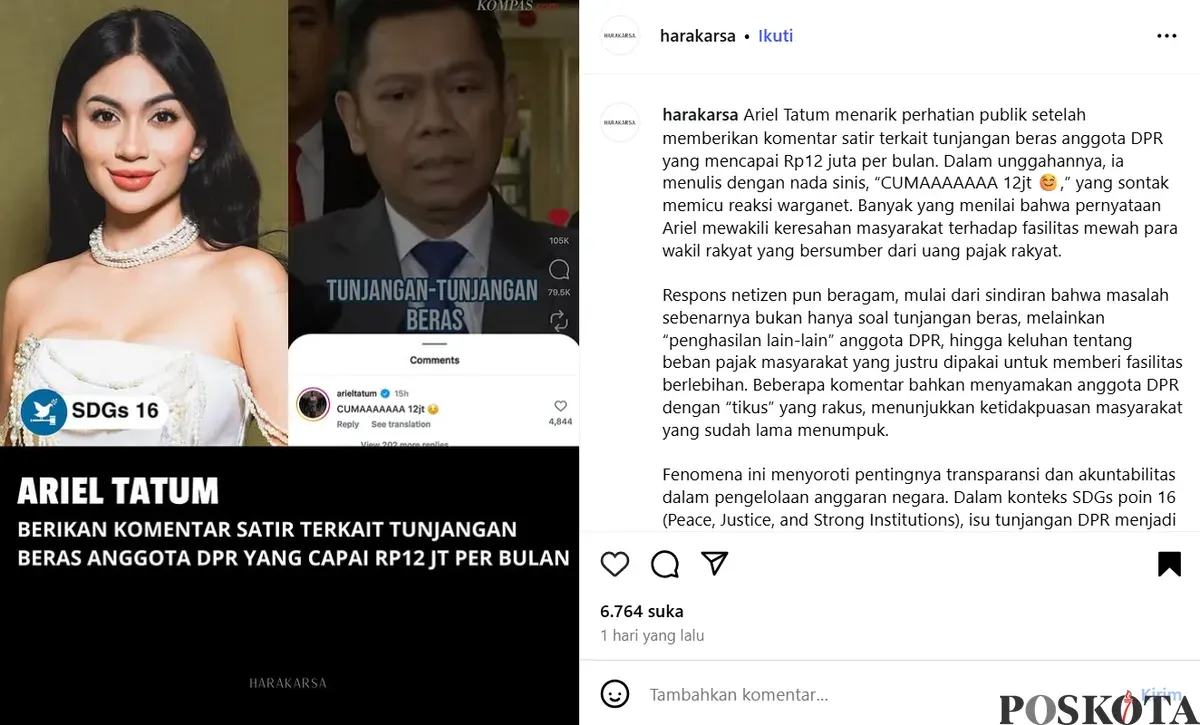Like the post with heart icon
This screenshot has width=1200, height=725.
(615, 564)
